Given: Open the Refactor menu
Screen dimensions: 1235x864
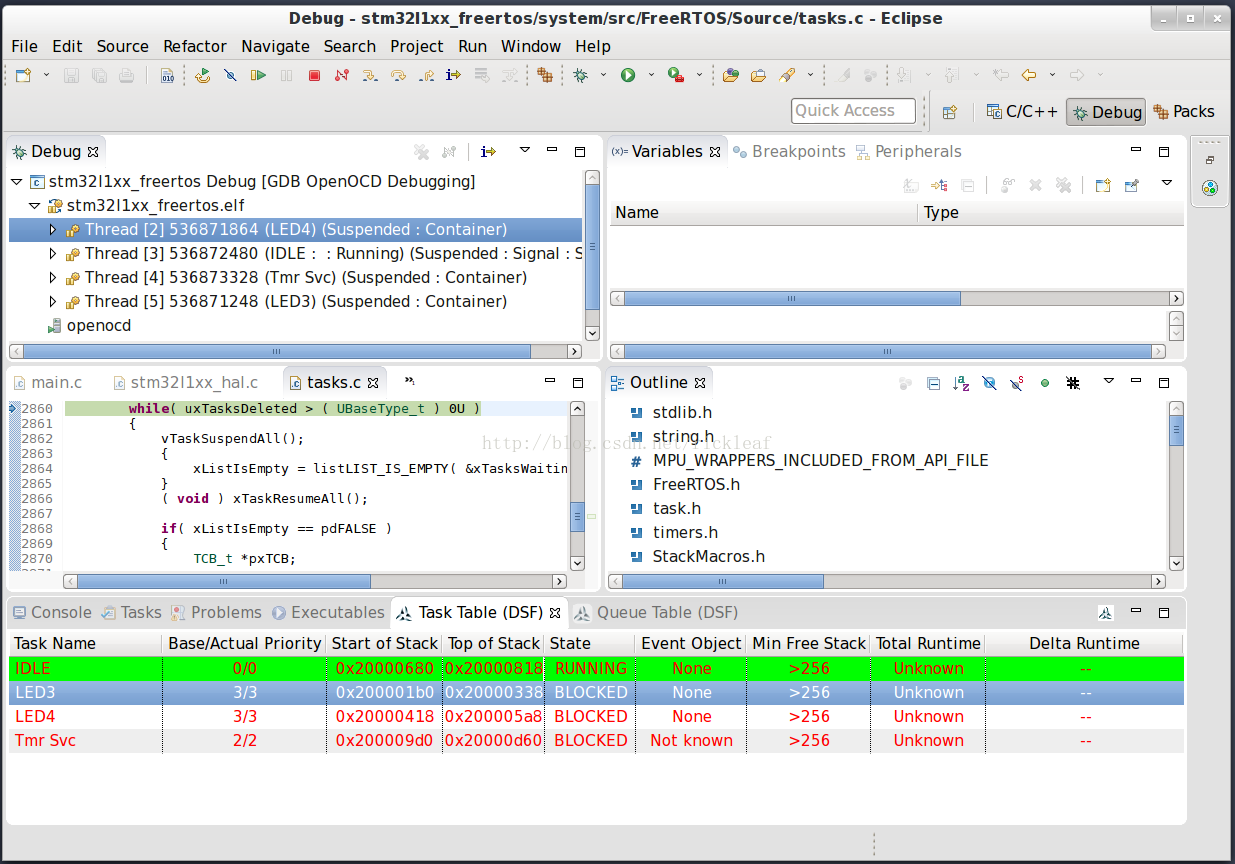Looking at the screenshot, I should point(195,46).
